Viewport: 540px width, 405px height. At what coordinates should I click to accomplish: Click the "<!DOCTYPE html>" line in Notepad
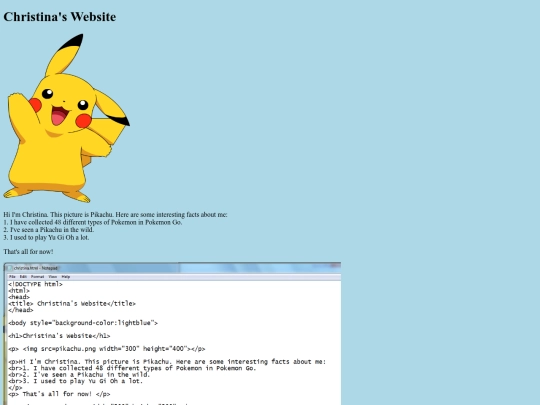[35, 284]
